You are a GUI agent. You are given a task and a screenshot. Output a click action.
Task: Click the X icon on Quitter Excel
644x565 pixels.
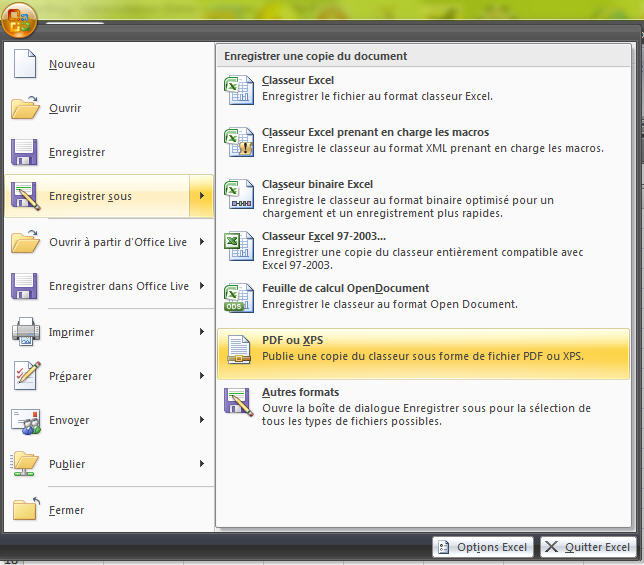(551, 547)
